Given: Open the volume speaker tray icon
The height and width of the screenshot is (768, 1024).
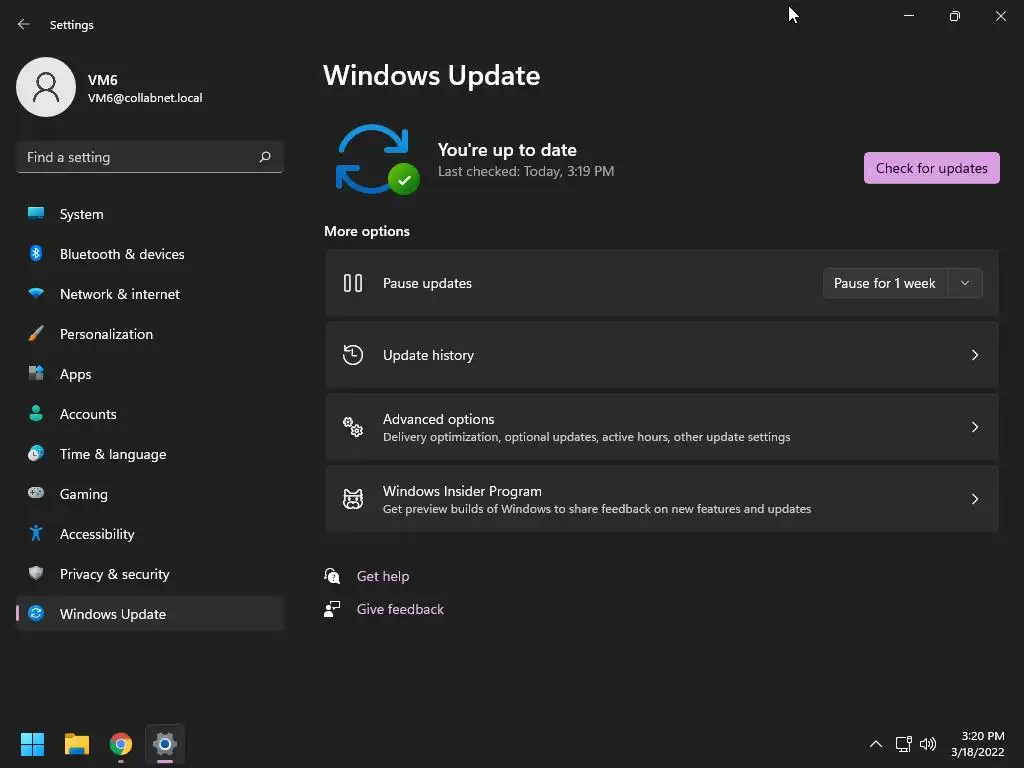Looking at the screenshot, I should (927, 744).
